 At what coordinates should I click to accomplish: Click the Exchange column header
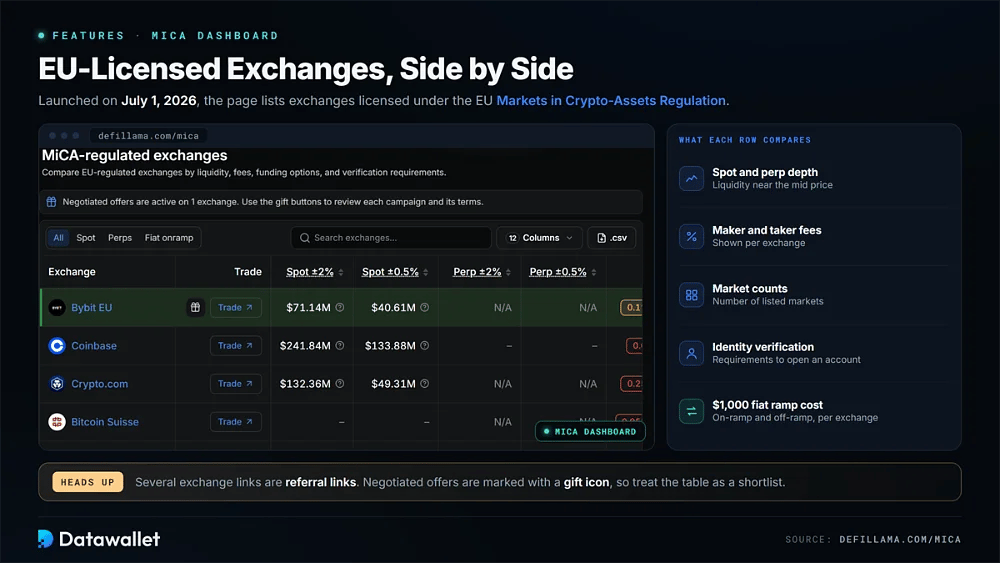pos(72,272)
